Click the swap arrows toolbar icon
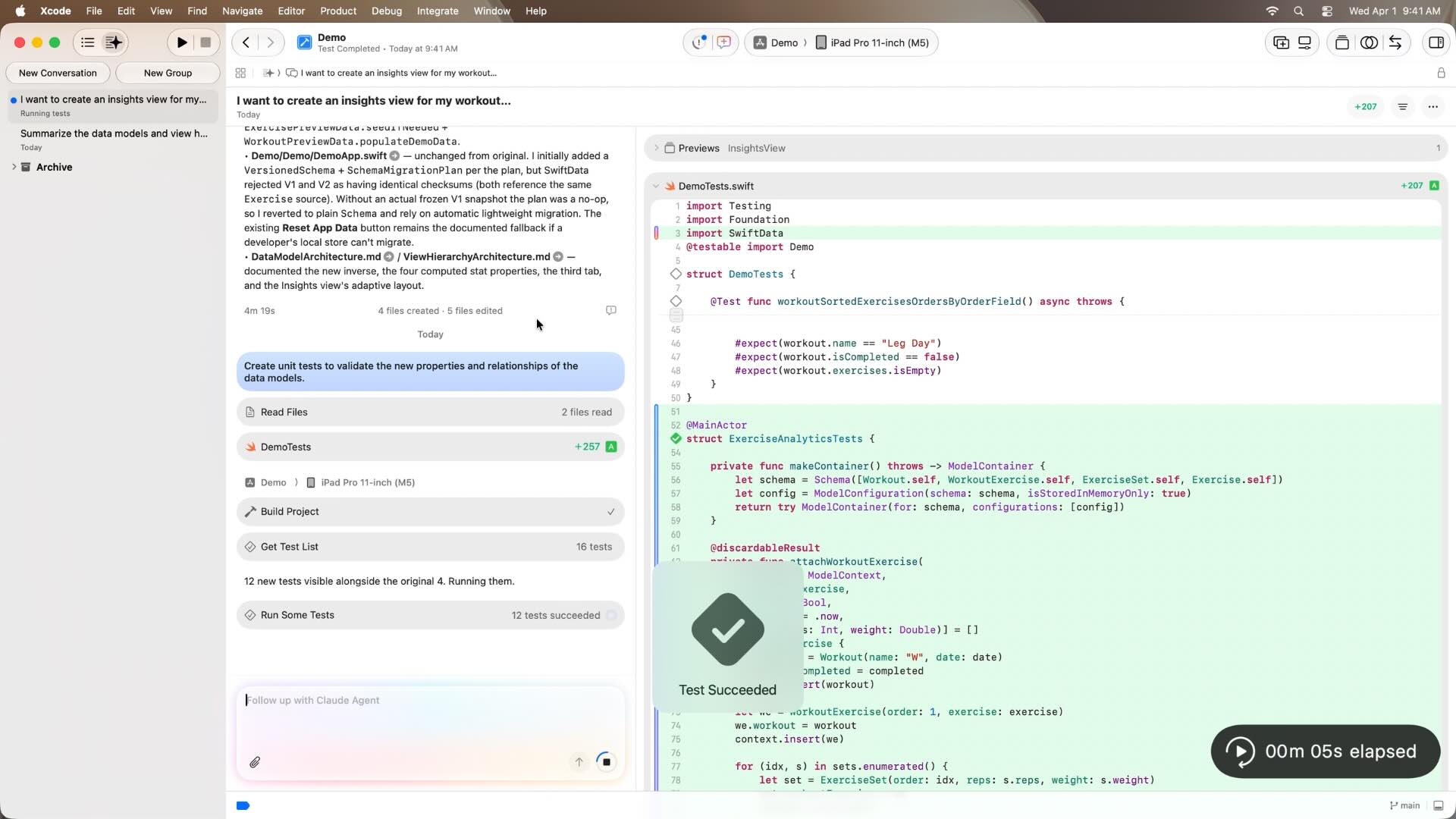Image resolution: width=1456 pixels, height=819 pixels. [x=1395, y=42]
